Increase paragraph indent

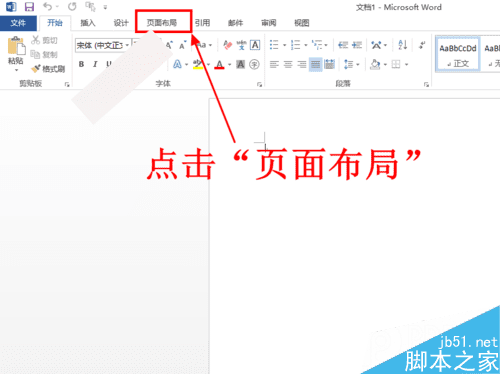(357, 45)
